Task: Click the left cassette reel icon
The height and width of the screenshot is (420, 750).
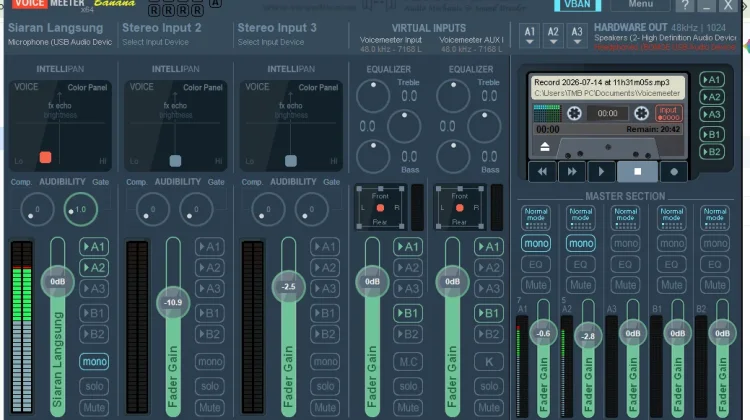Action: coord(574,113)
